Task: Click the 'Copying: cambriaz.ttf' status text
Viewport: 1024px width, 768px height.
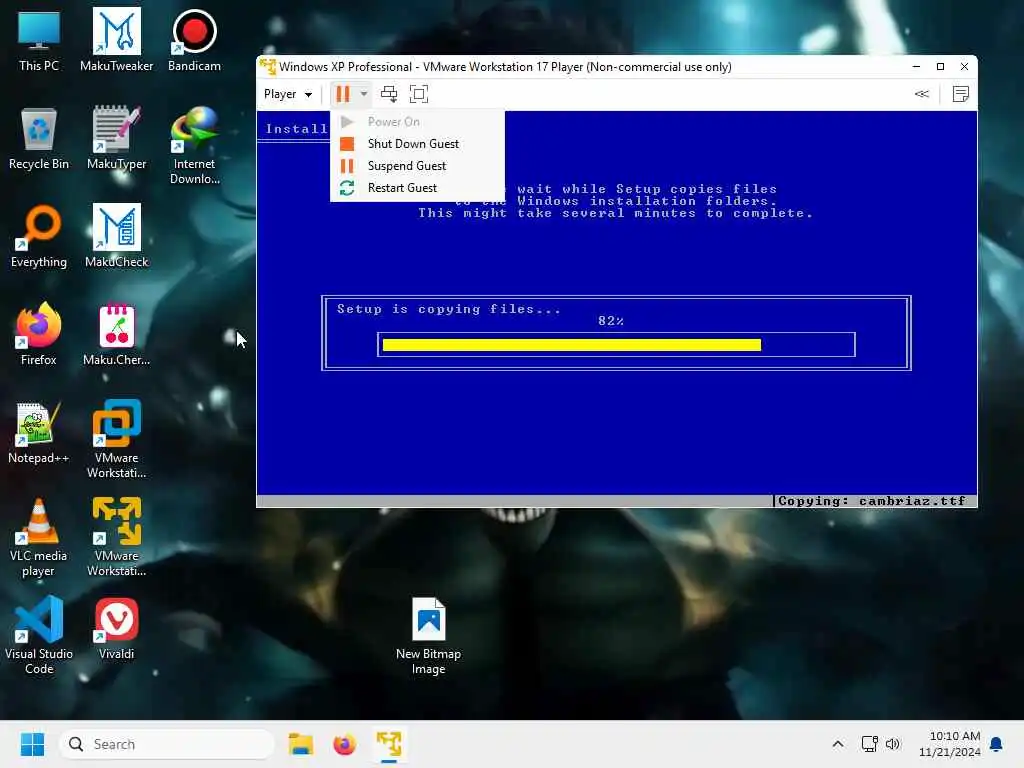Action: click(872, 501)
